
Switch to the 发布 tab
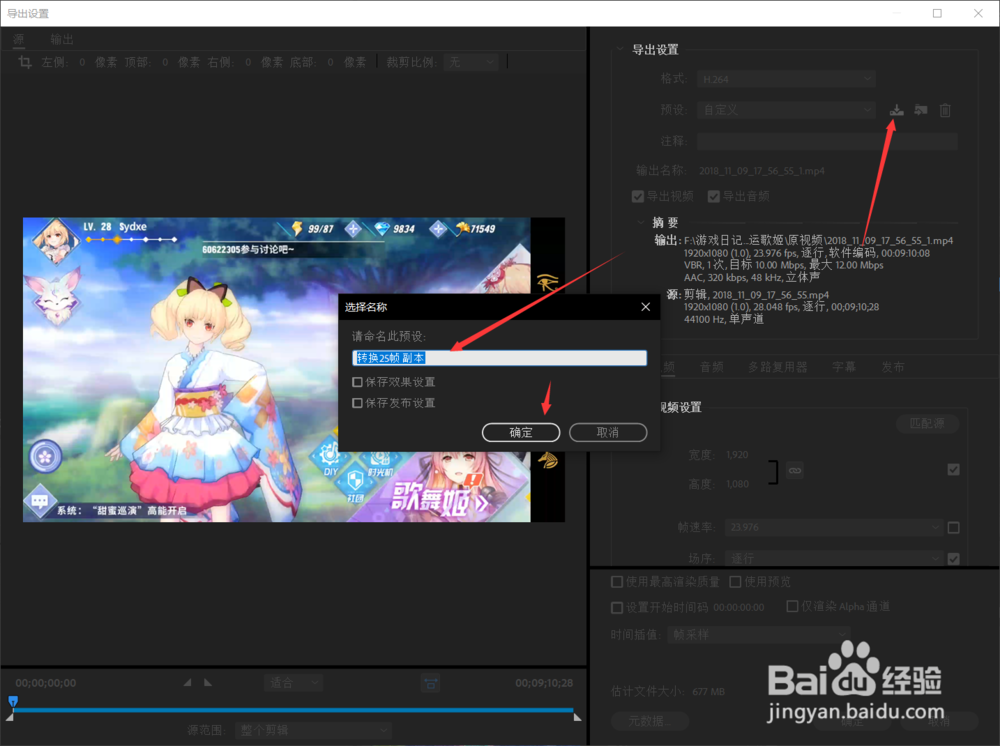893,367
